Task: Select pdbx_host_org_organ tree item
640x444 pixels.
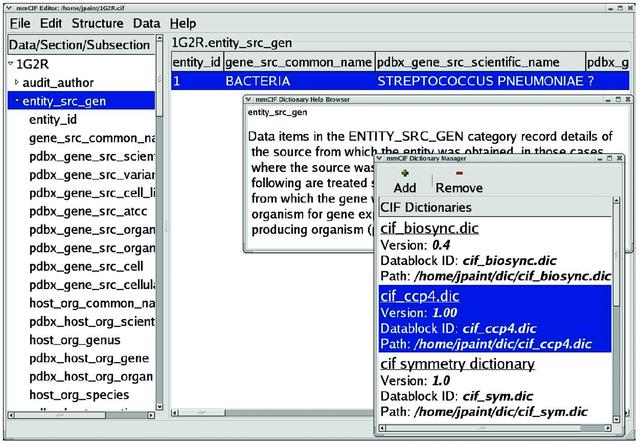Action: (91, 377)
